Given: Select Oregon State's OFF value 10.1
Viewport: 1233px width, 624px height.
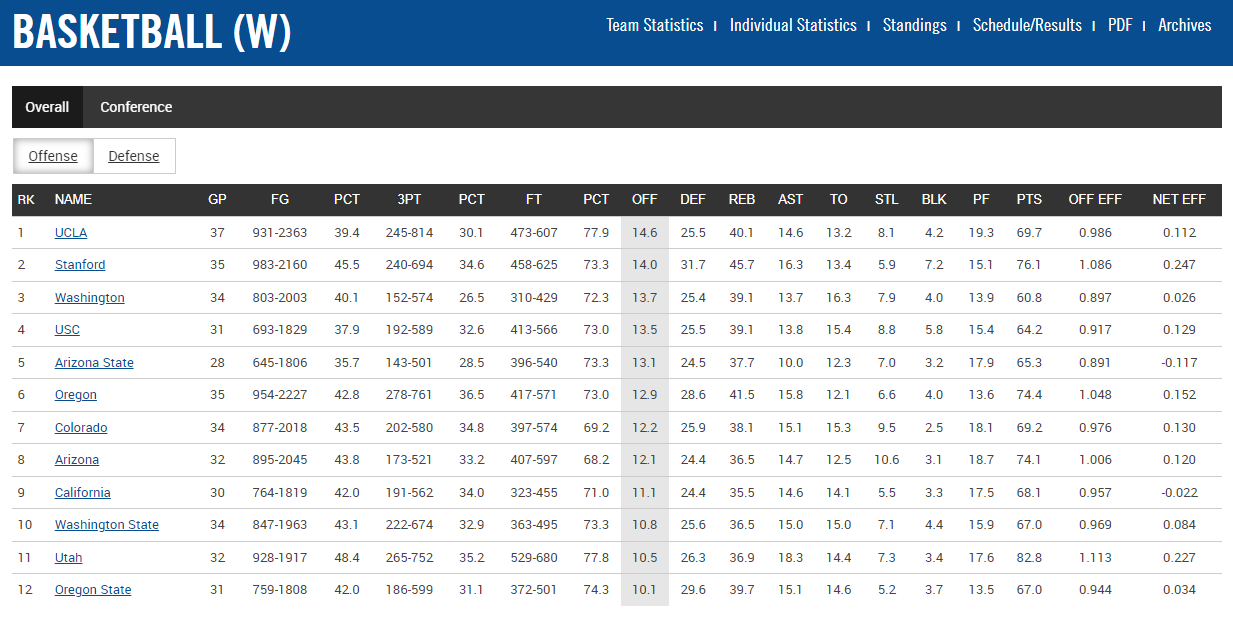Looking at the screenshot, I should (645, 590).
